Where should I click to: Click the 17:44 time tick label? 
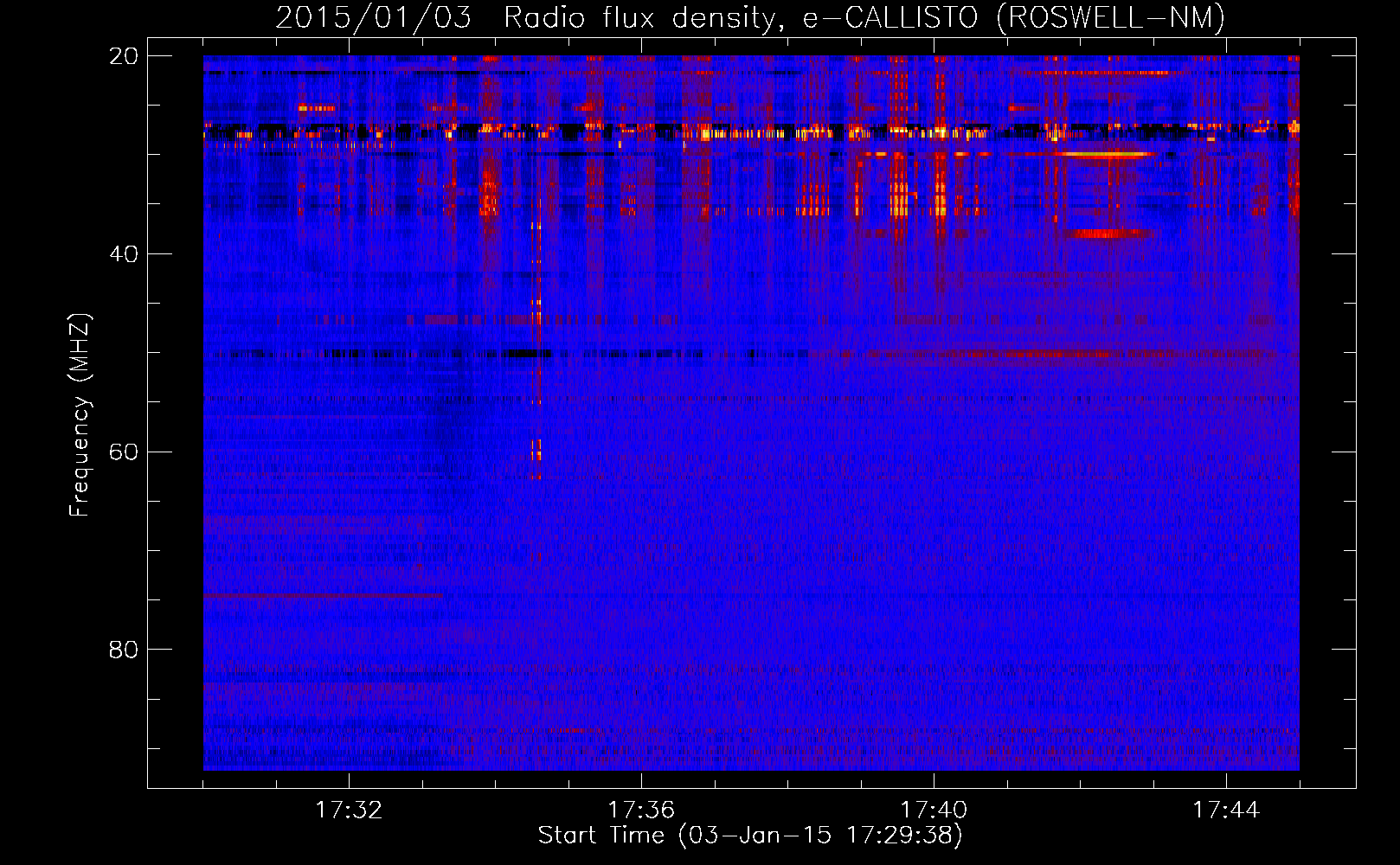click(x=1226, y=811)
